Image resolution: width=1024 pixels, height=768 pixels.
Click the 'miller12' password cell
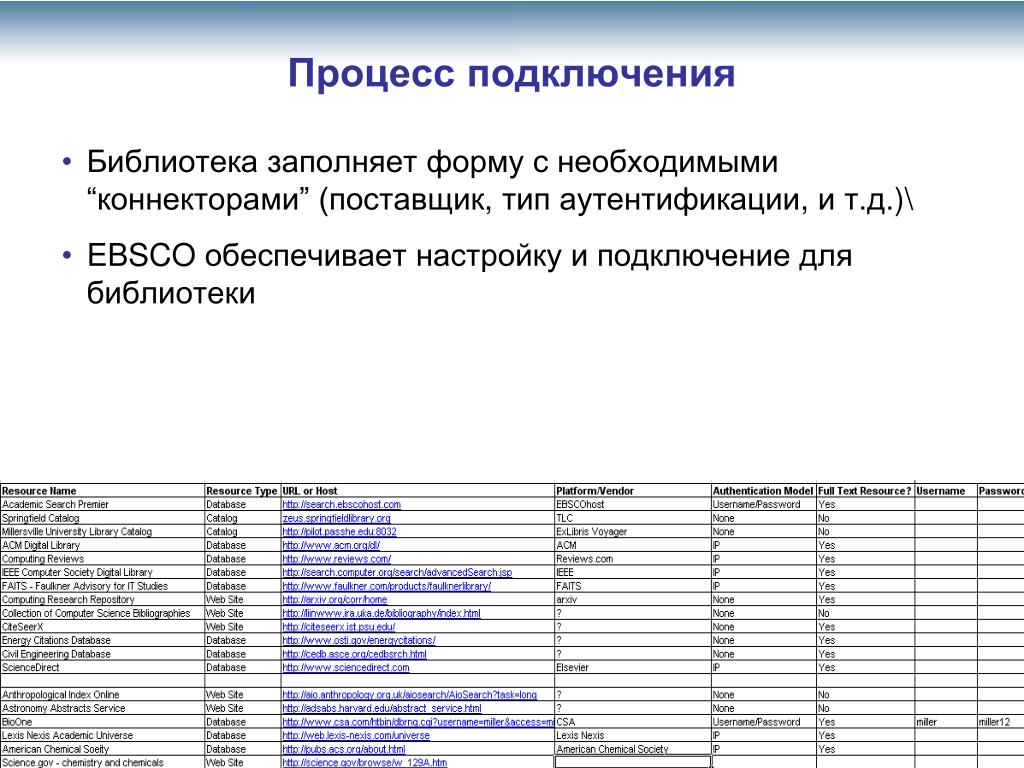(1000, 722)
